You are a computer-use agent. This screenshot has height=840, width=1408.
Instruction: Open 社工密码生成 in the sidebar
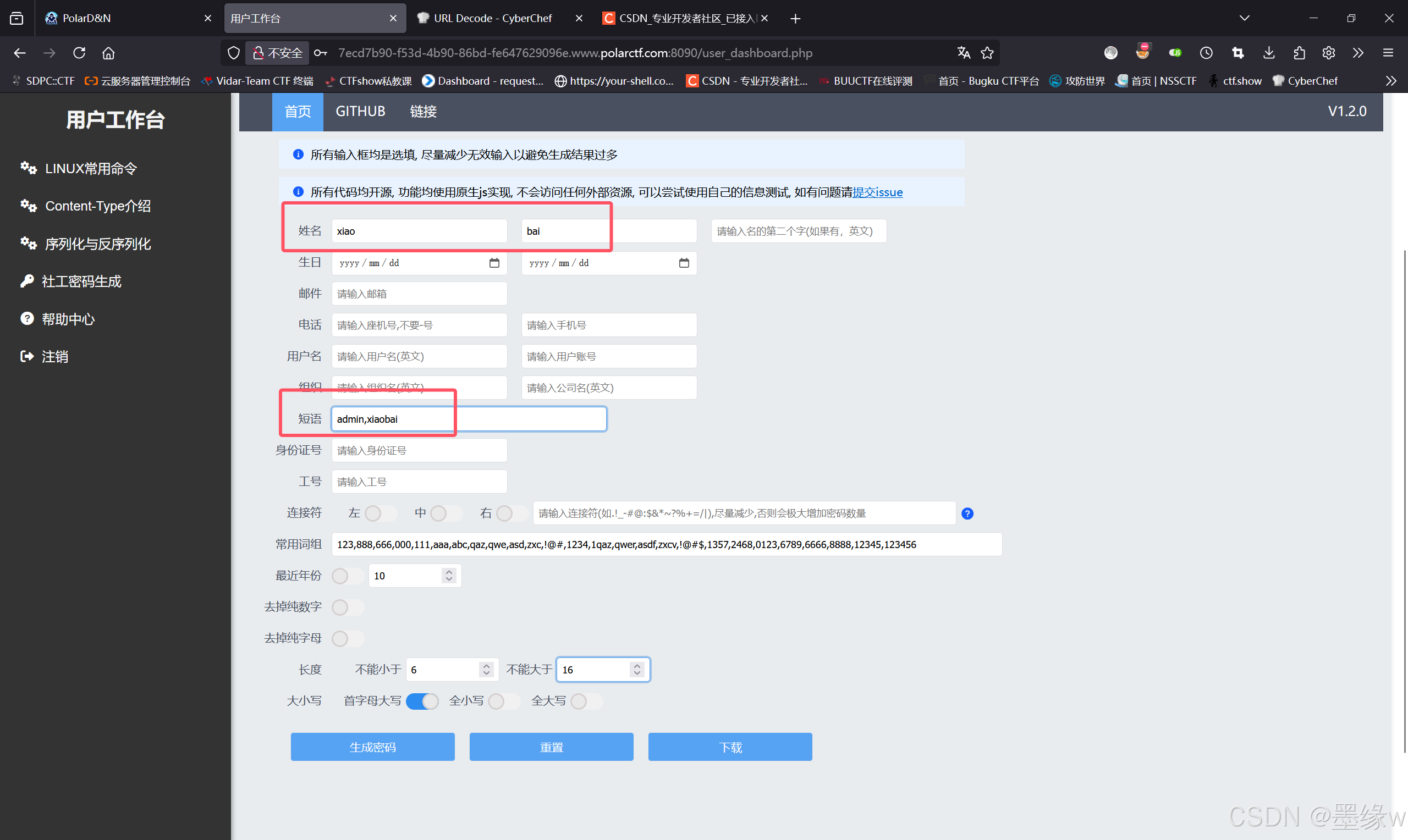pyautogui.click(x=81, y=281)
